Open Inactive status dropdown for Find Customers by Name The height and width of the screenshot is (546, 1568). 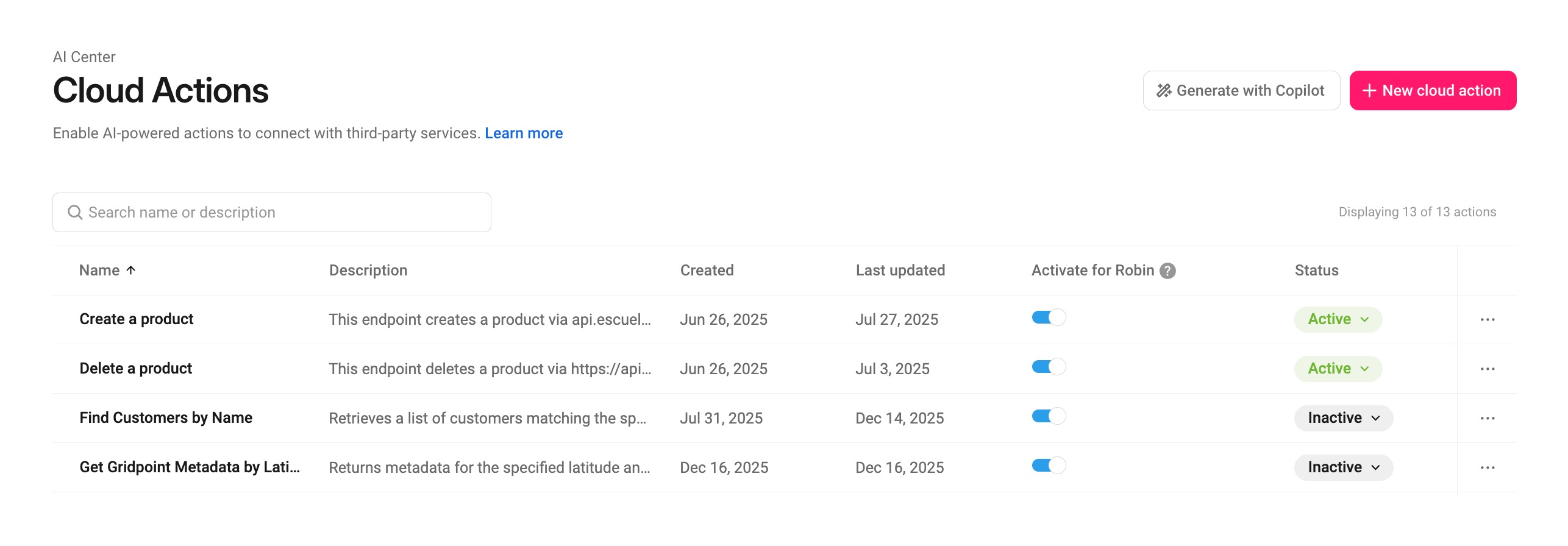(x=1344, y=418)
